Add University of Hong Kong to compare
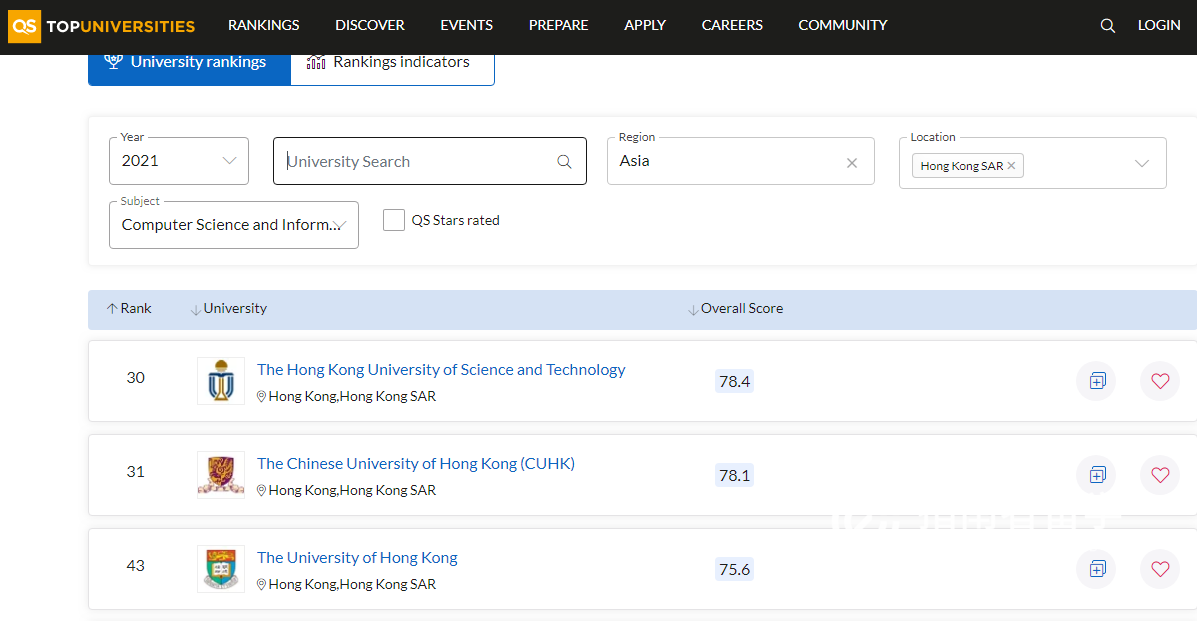Viewport: 1197px width, 621px height. tap(1097, 568)
